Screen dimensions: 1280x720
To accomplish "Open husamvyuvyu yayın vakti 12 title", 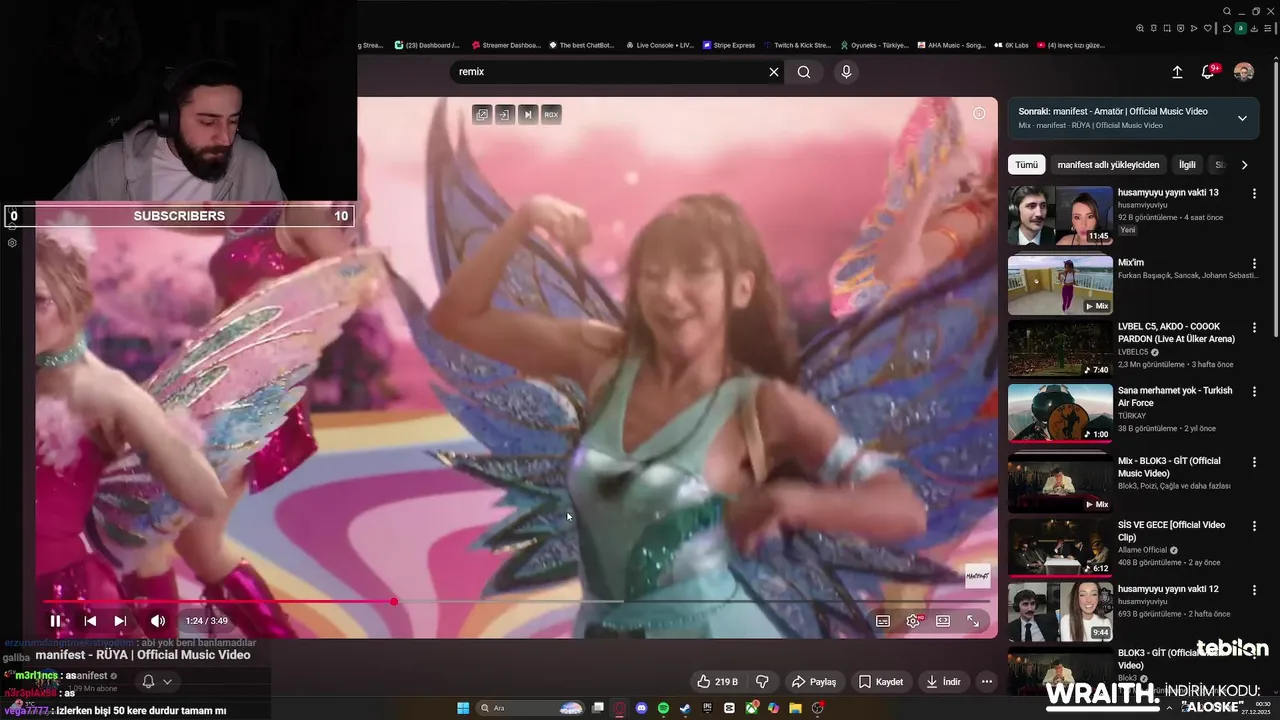I will pyautogui.click(x=1168, y=589).
